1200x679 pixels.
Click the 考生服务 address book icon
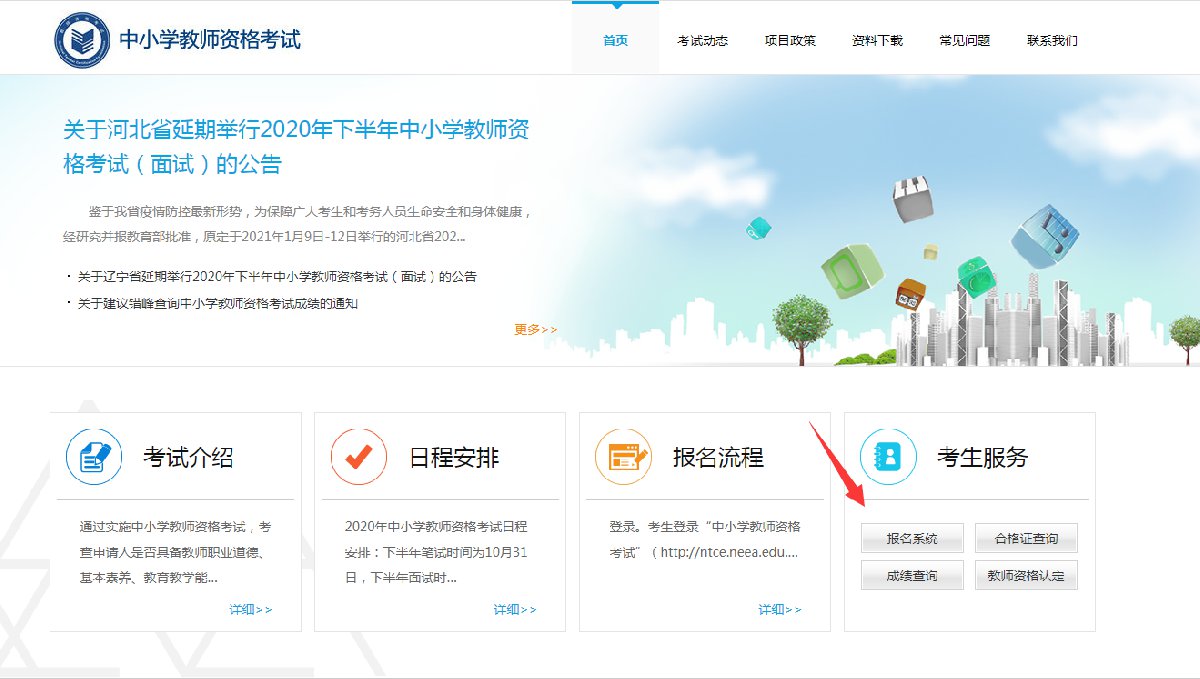click(x=888, y=457)
